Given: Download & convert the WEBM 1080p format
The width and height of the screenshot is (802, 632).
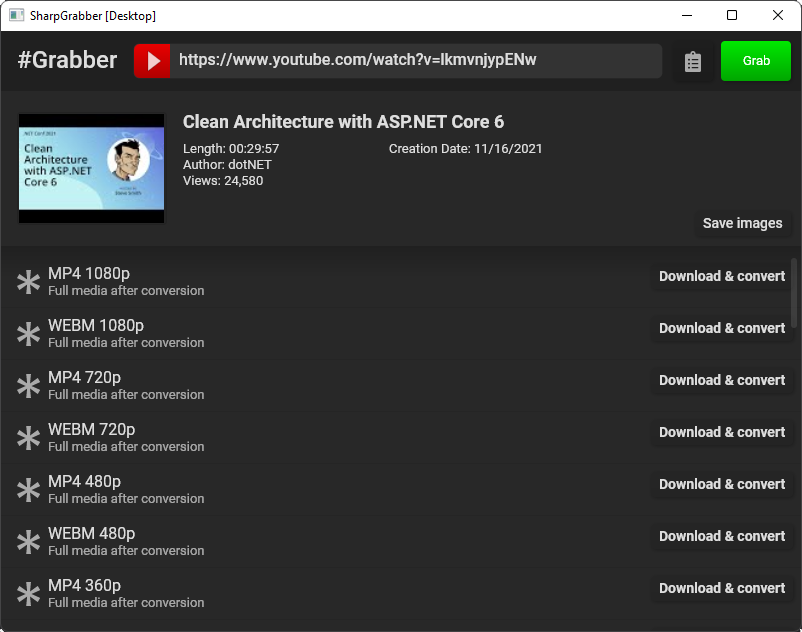Looking at the screenshot, I should coord(722,328).
